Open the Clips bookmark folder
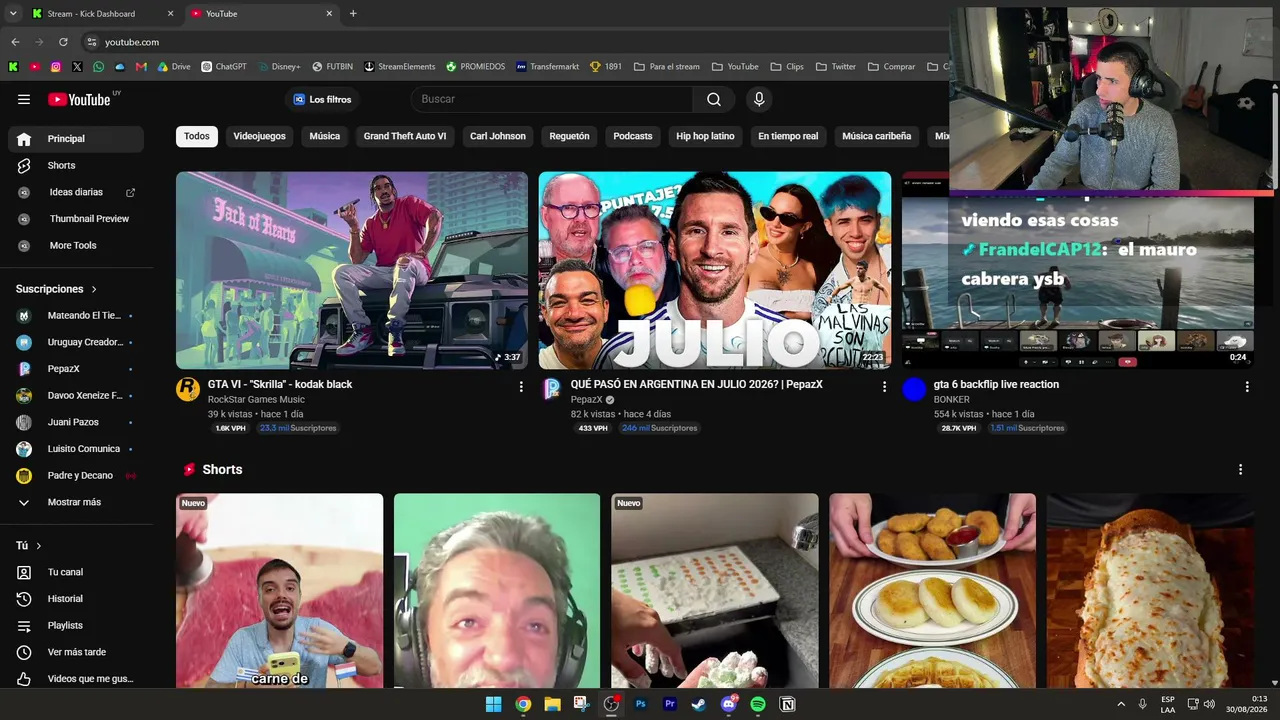 click(787, 67)
